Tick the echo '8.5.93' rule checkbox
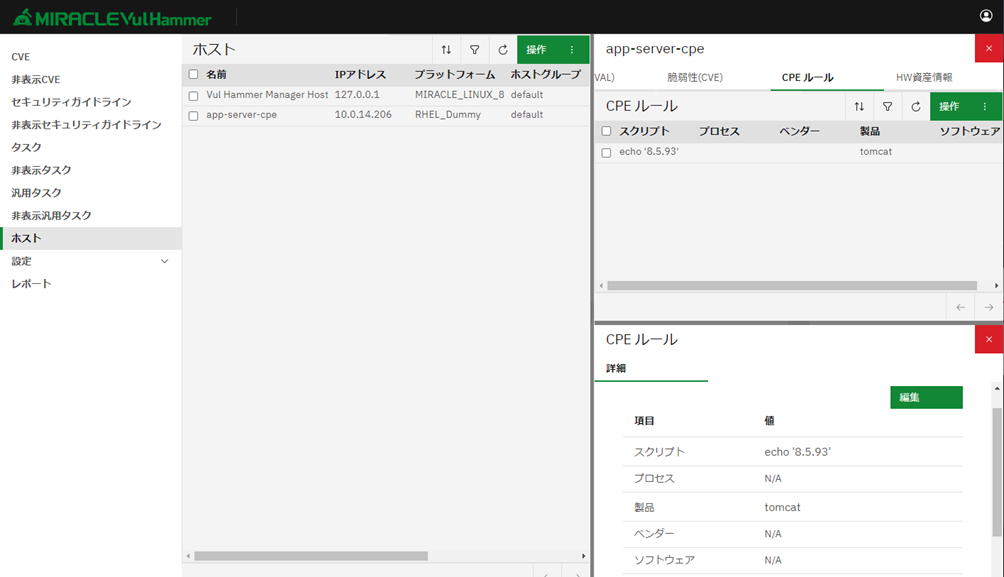This screenshot has width=1004, height=577. click(606, 153)
